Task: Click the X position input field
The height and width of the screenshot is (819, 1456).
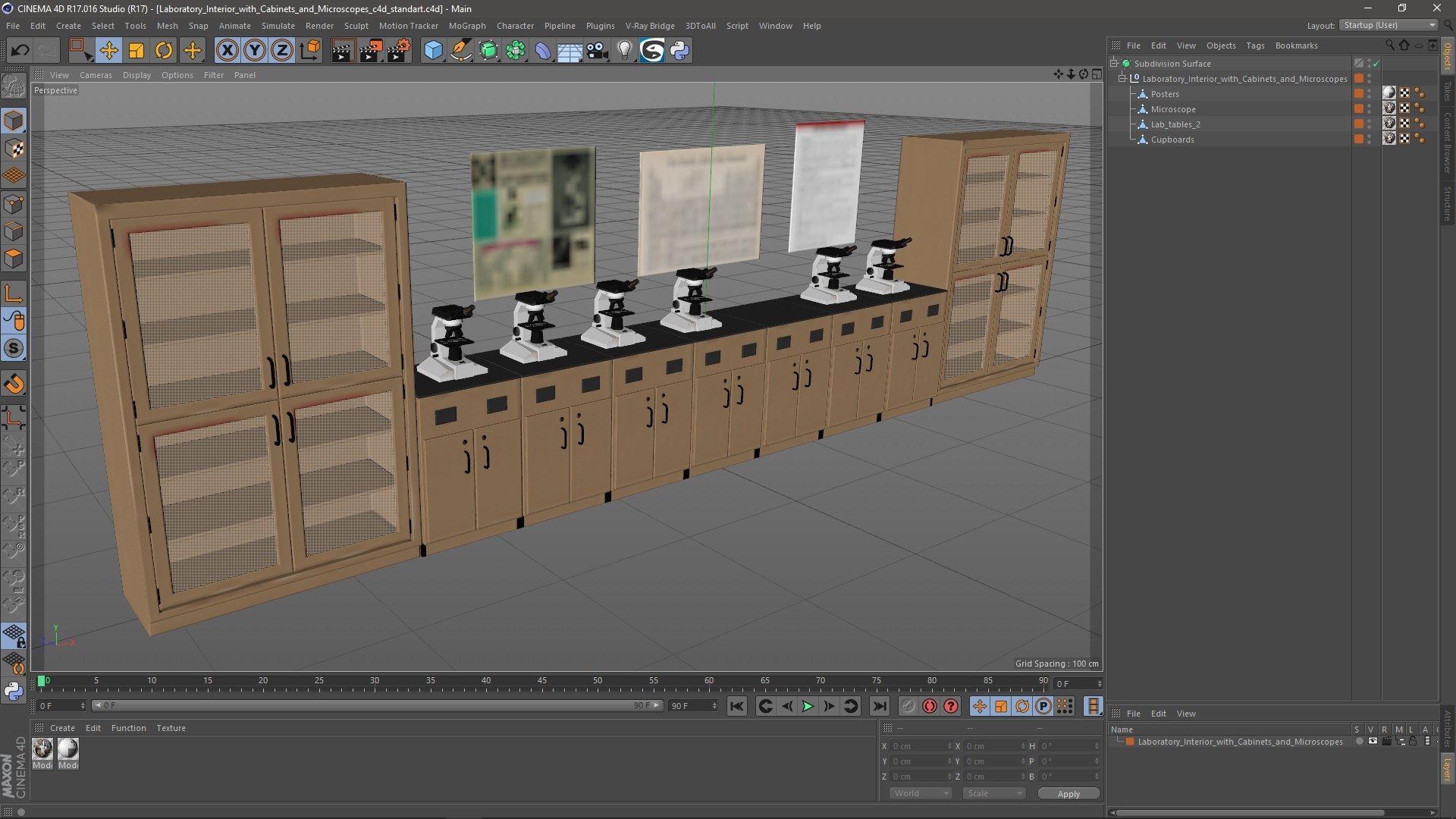Action: click(x=921, y=746)
